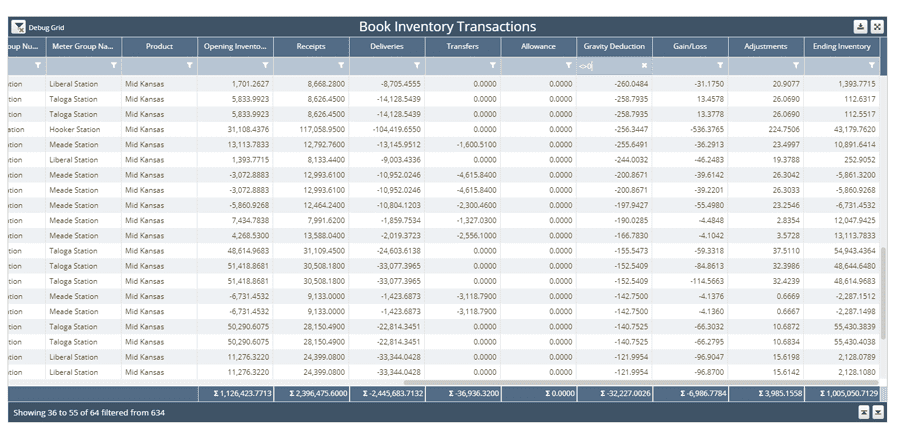Expand grid to fullscreen
Screen dimensions: 900x437
tap(876, 26)
